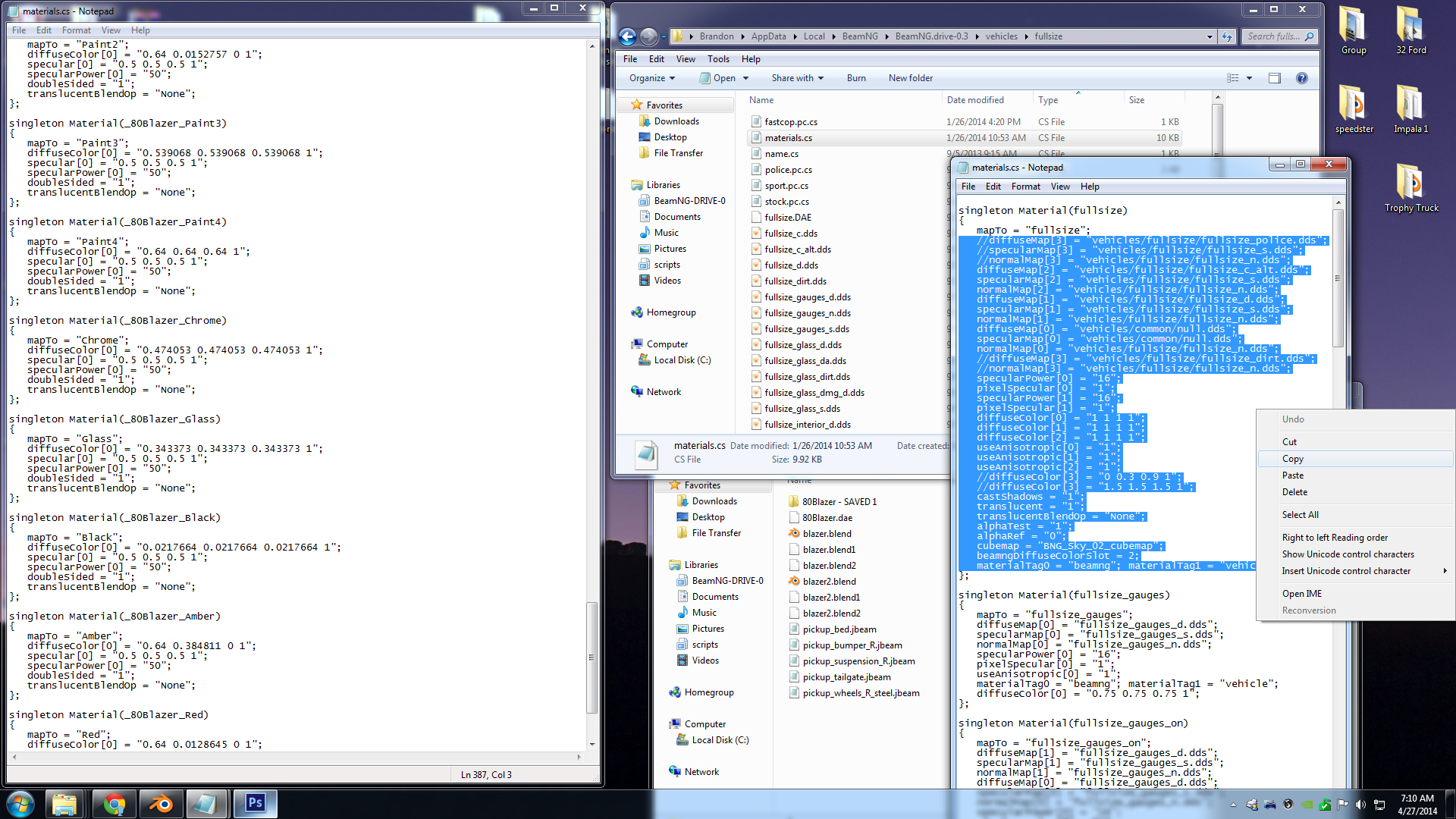Open Impala 1 desktop folder

coord(1411,109)
